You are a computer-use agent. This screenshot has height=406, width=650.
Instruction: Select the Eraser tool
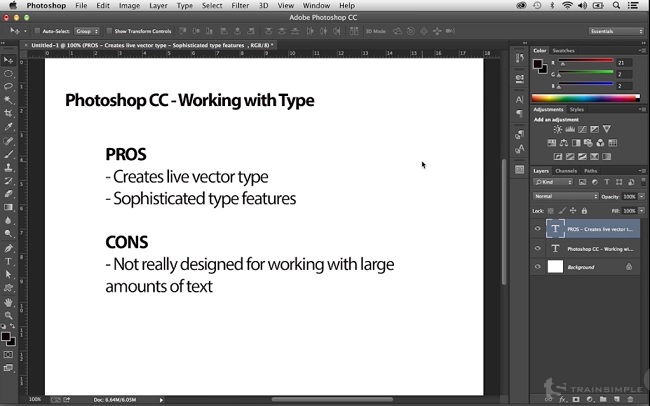(x=8, y=194)
